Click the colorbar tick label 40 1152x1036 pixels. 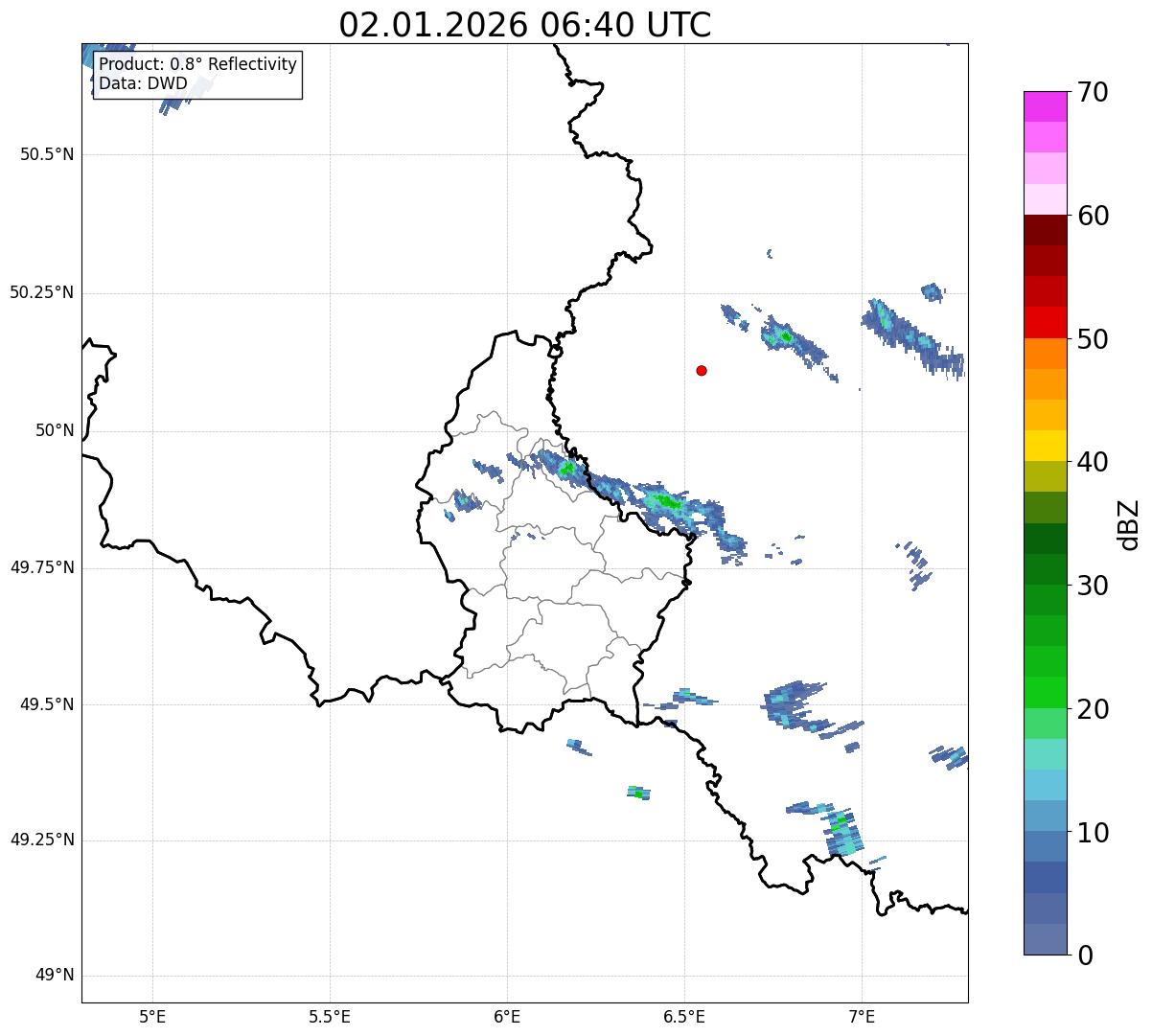(x=1093, y=462)
